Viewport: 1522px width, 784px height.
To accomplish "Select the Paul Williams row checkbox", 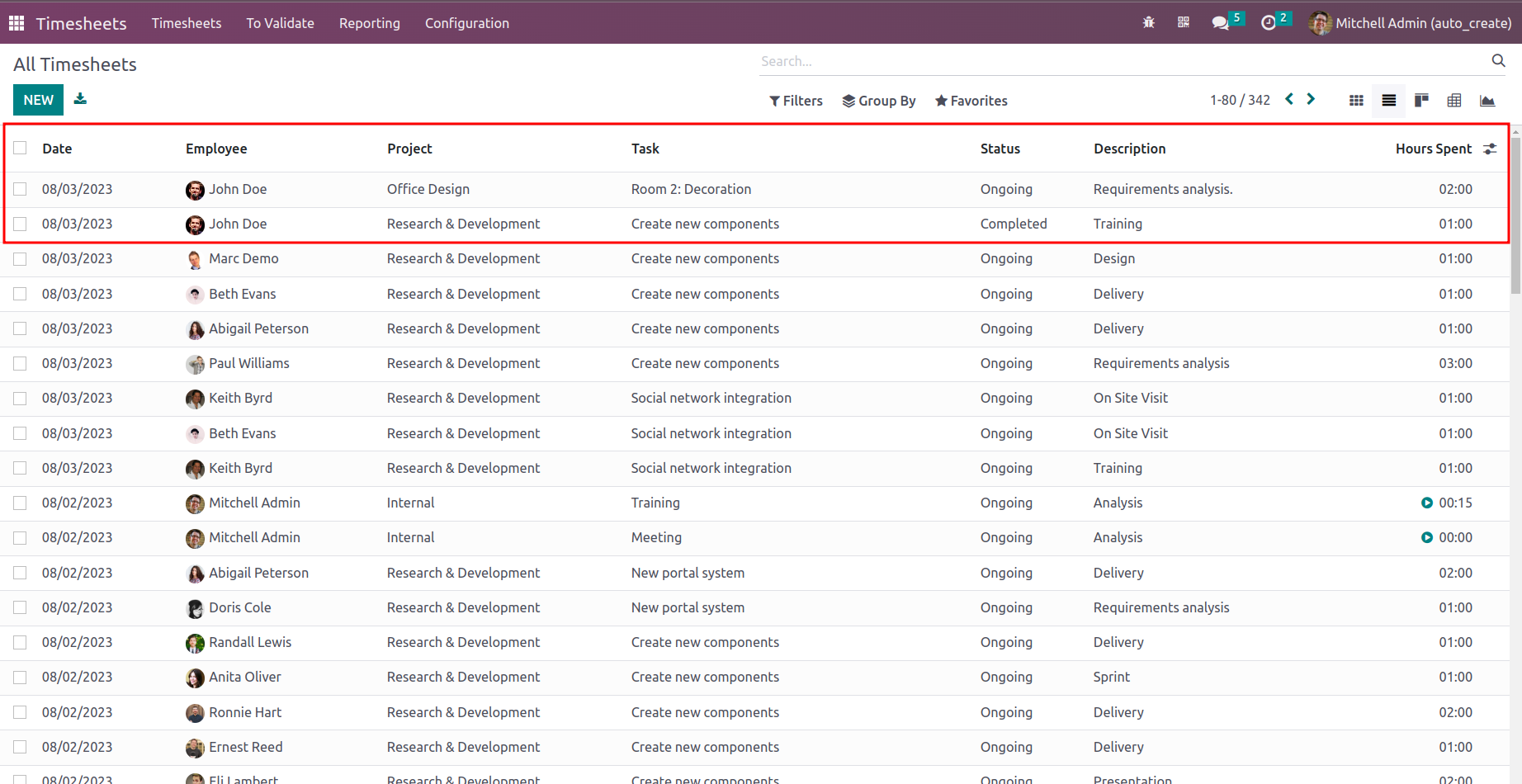I will click(21, 363).
